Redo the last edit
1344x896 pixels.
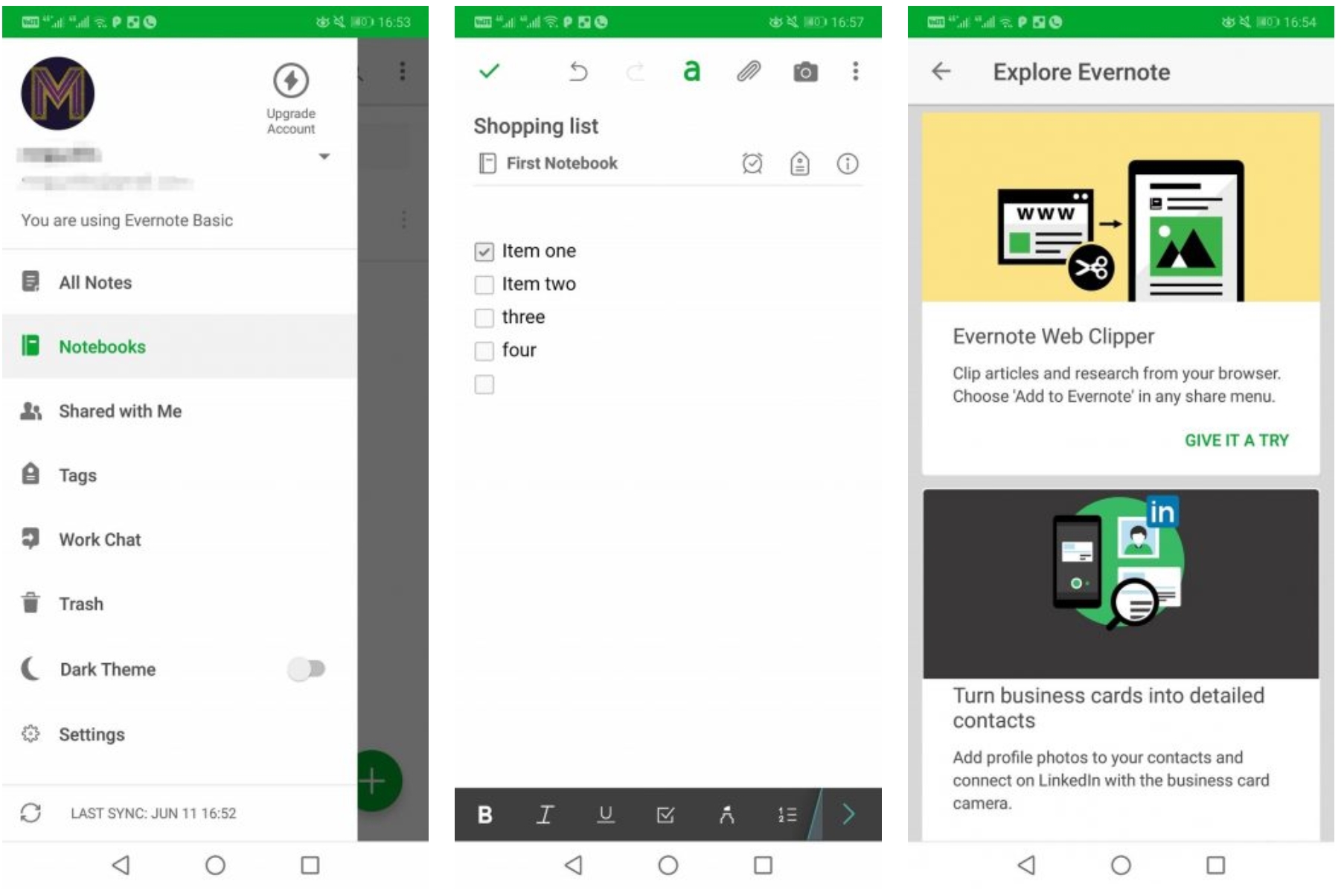(x=635, y=71)
